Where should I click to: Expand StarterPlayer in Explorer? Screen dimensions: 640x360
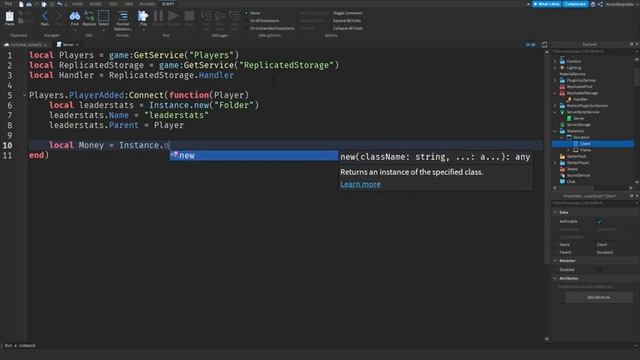(x=555, y=163)
